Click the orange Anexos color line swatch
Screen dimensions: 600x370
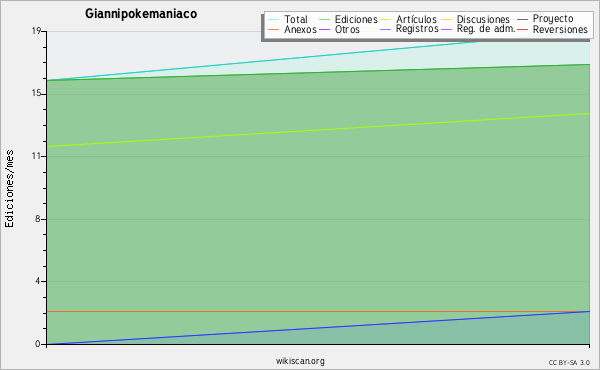(x=274, y=29)
